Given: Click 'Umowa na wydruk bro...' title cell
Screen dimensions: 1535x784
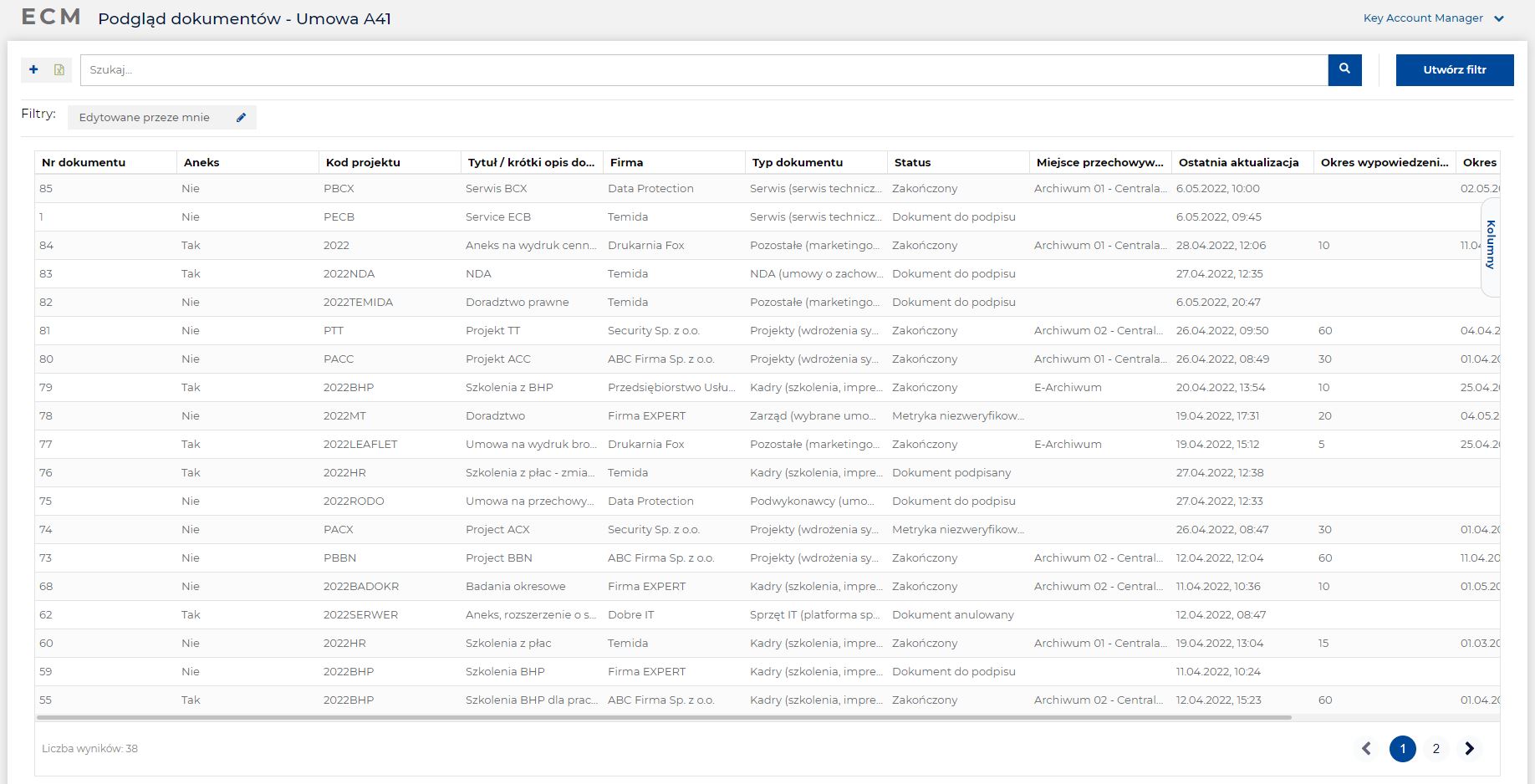Looking at the screenshot, I should coord(532,444).
